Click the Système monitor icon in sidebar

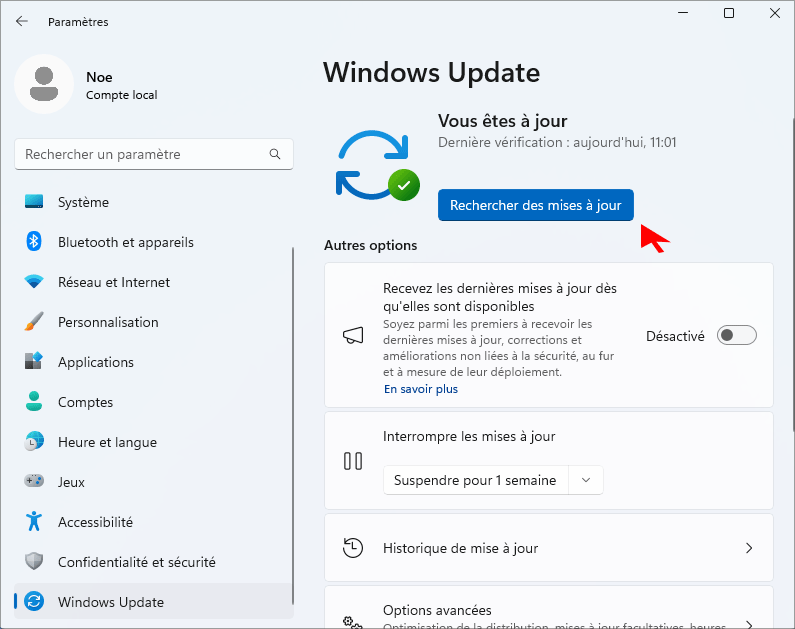(x=34, y=202)
